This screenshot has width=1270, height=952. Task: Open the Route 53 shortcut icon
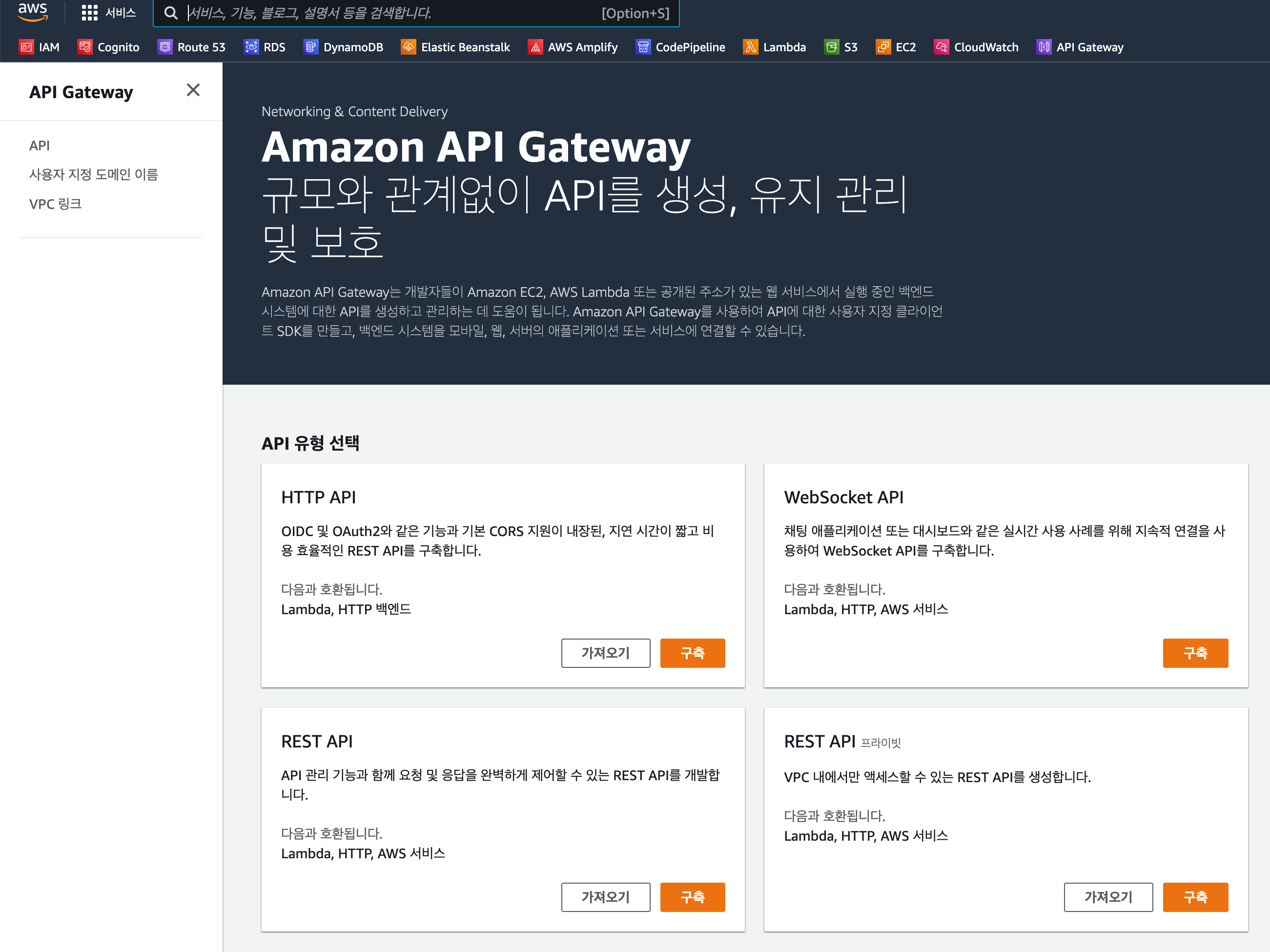click(x=165, y=47)
